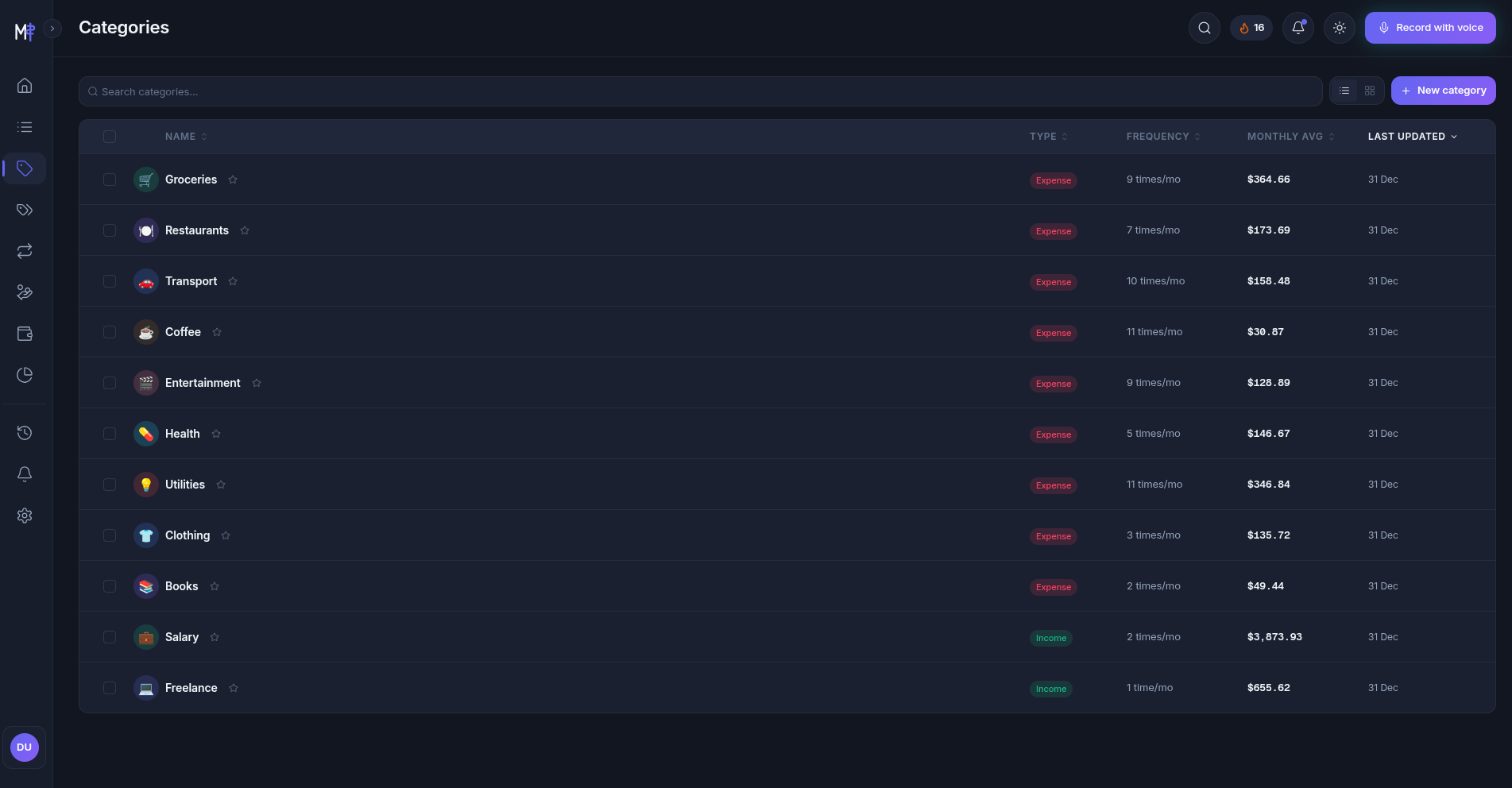Open the wallet icon in sidebar
The height and width of the screenshot is (788, 1512).
(x=25, y=334)
